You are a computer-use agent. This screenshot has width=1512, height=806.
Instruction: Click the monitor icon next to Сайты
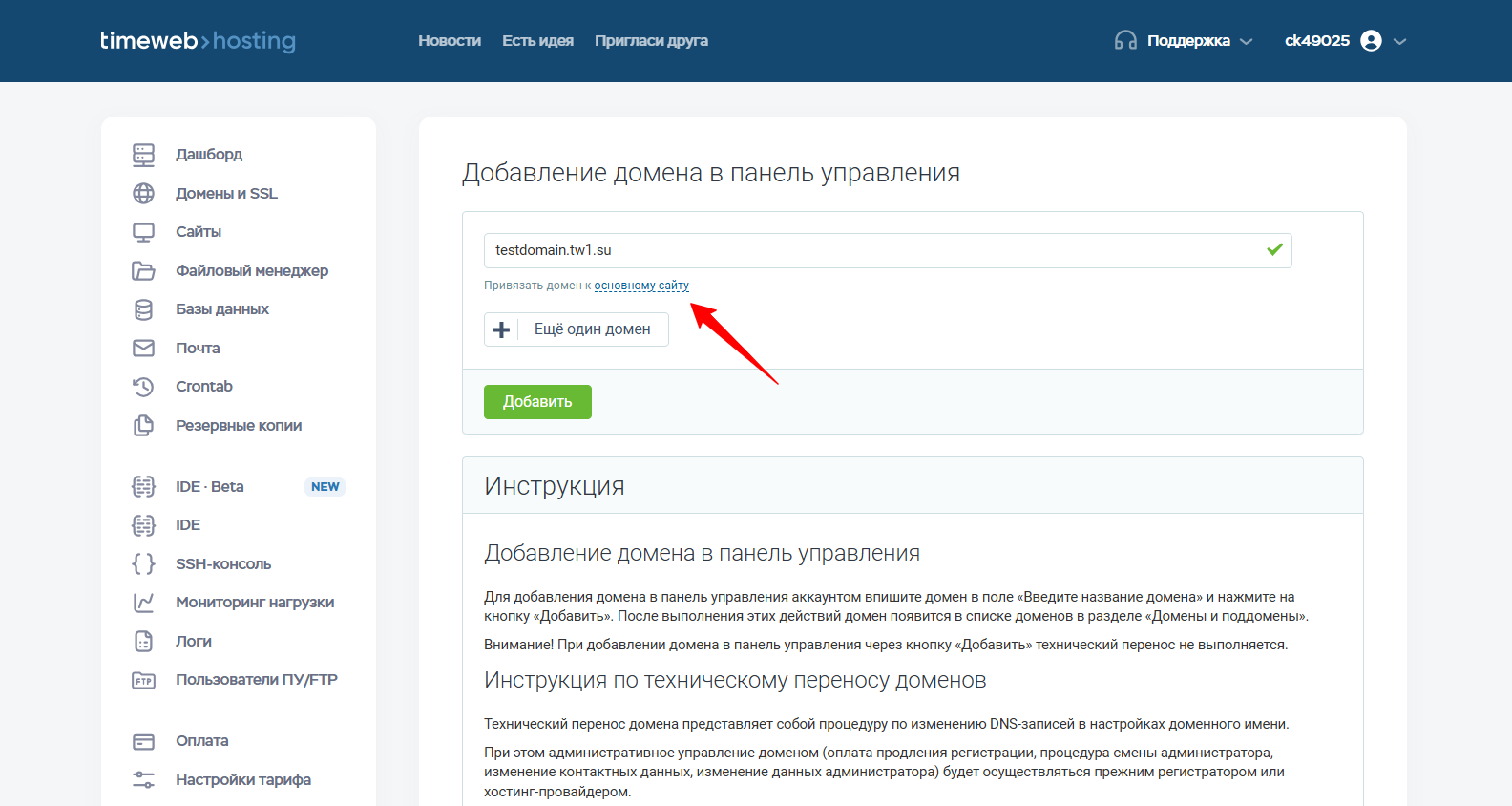(143, 232)
